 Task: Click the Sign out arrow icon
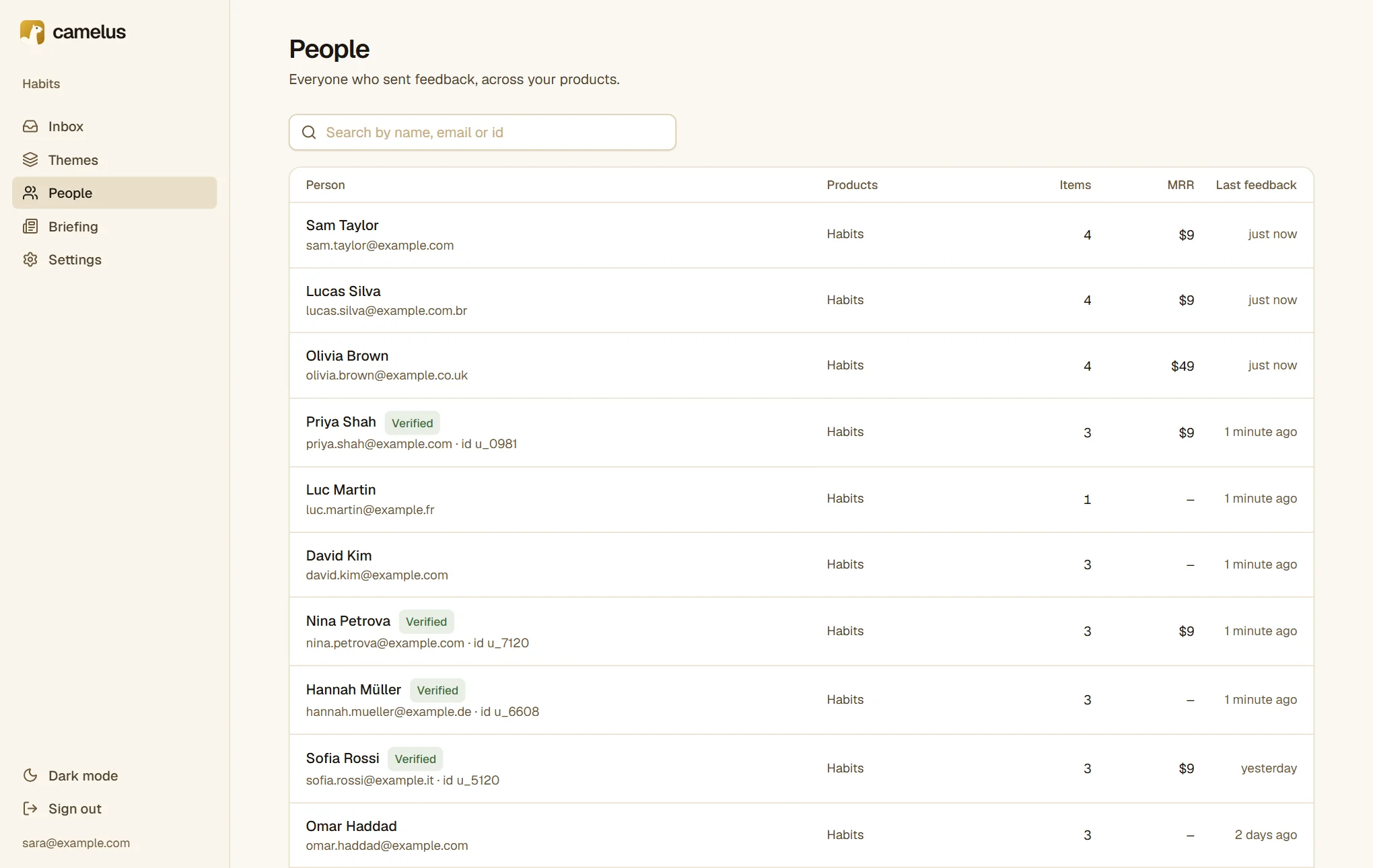coord(30,808)
